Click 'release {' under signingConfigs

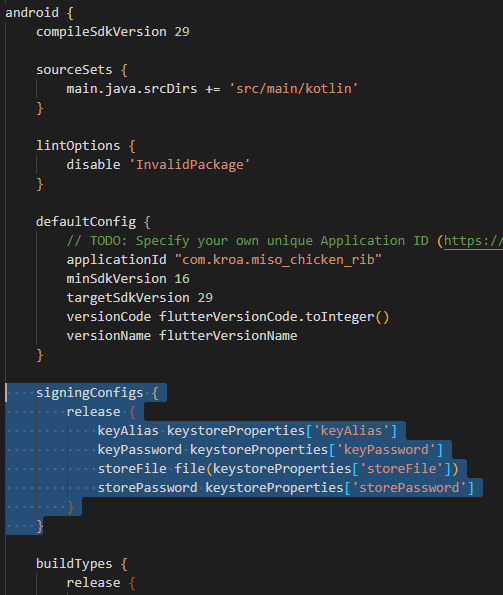(101, 412)
